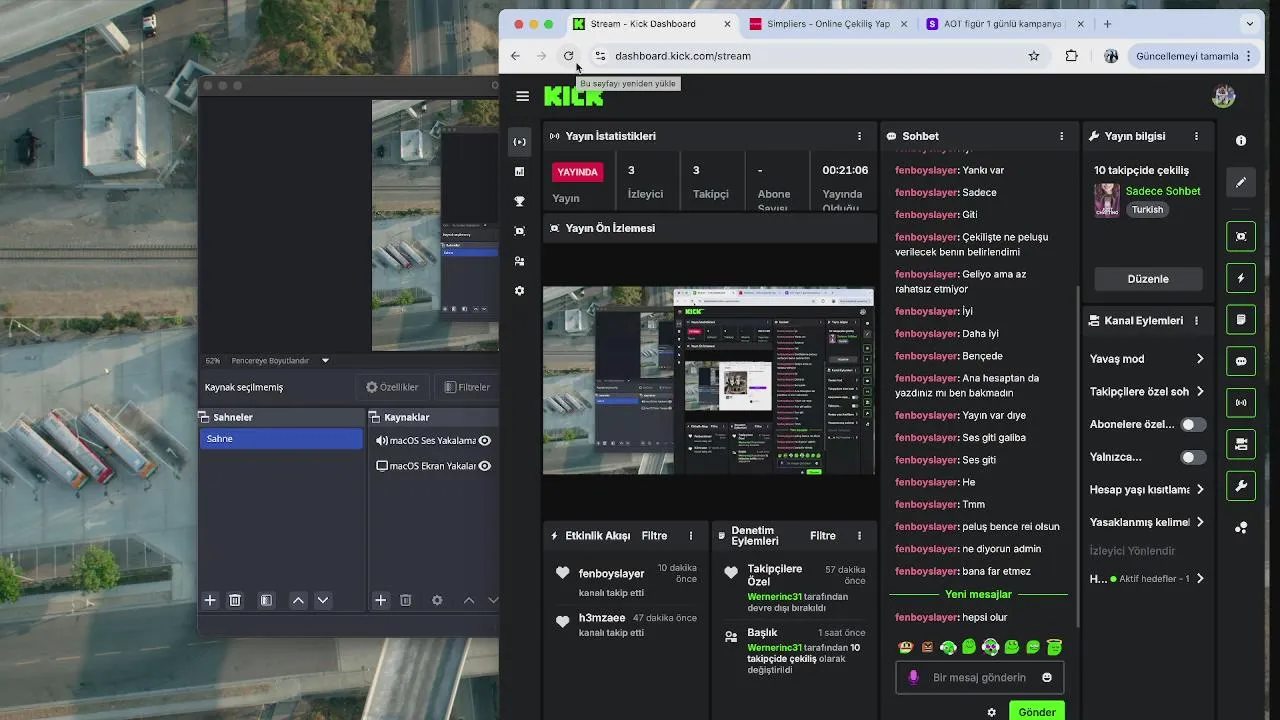Open the clips capture icon in left sidebar
1280x720 pixels.
(519, 231)
